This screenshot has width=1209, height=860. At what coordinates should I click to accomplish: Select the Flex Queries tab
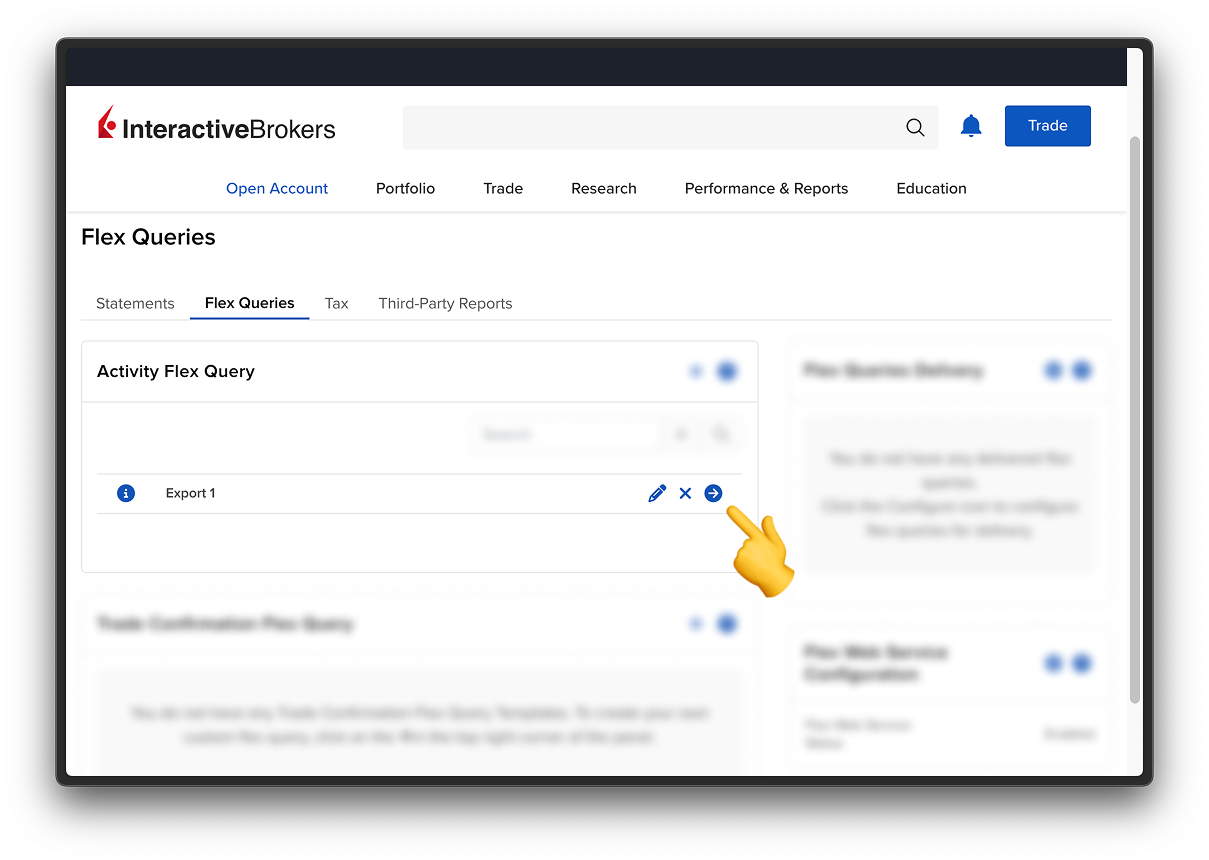(250, 303)
